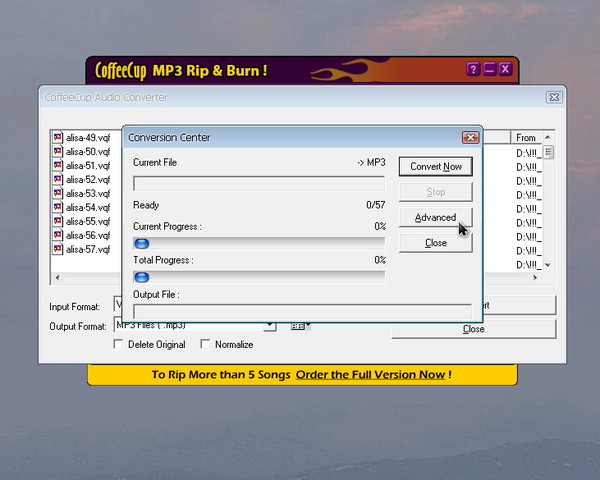Click Close button in Audio Converter window
This screenshot has height=480, width=600.
tap(474, 329)
